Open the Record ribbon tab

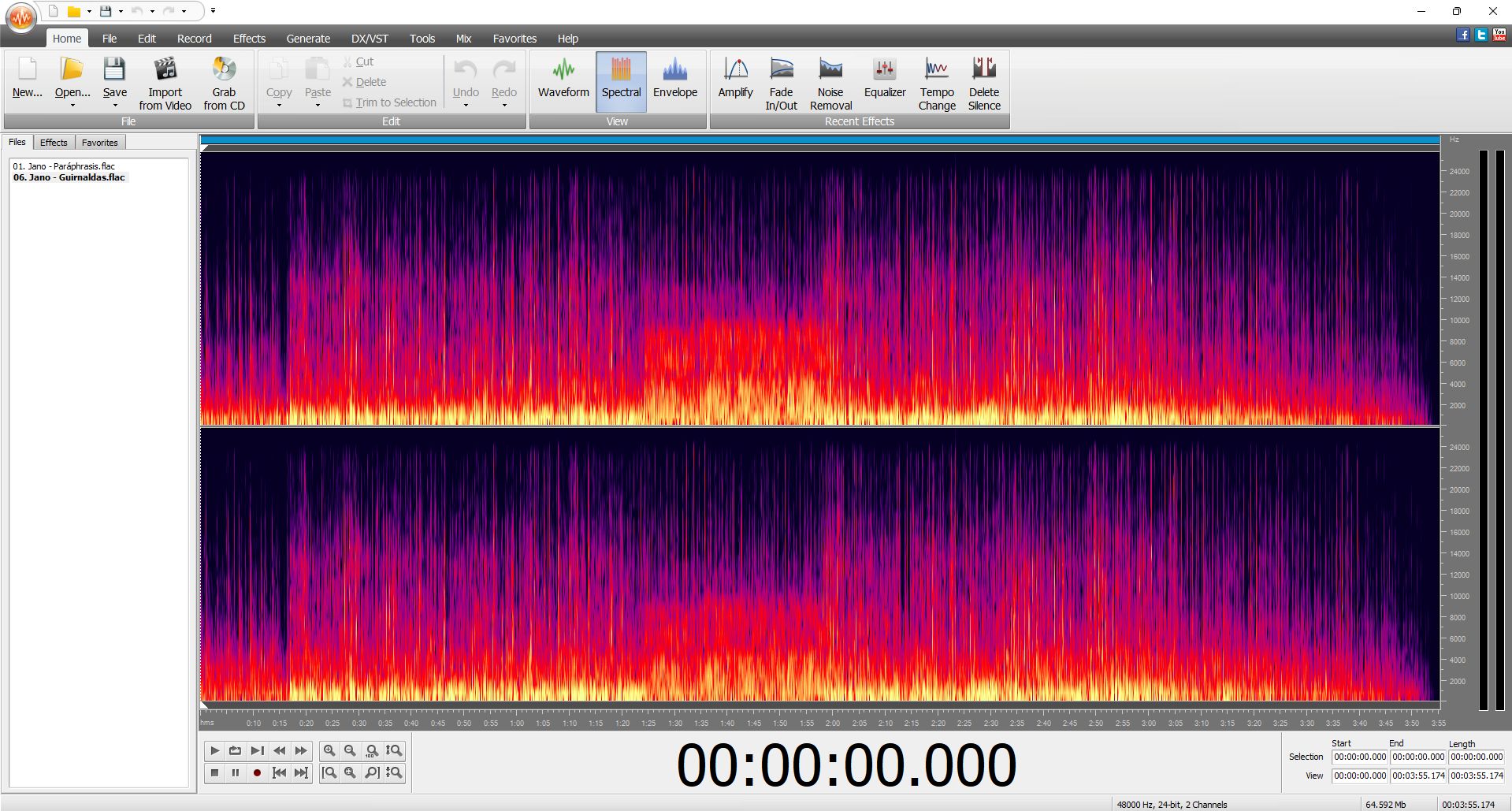tap(194, 39)
